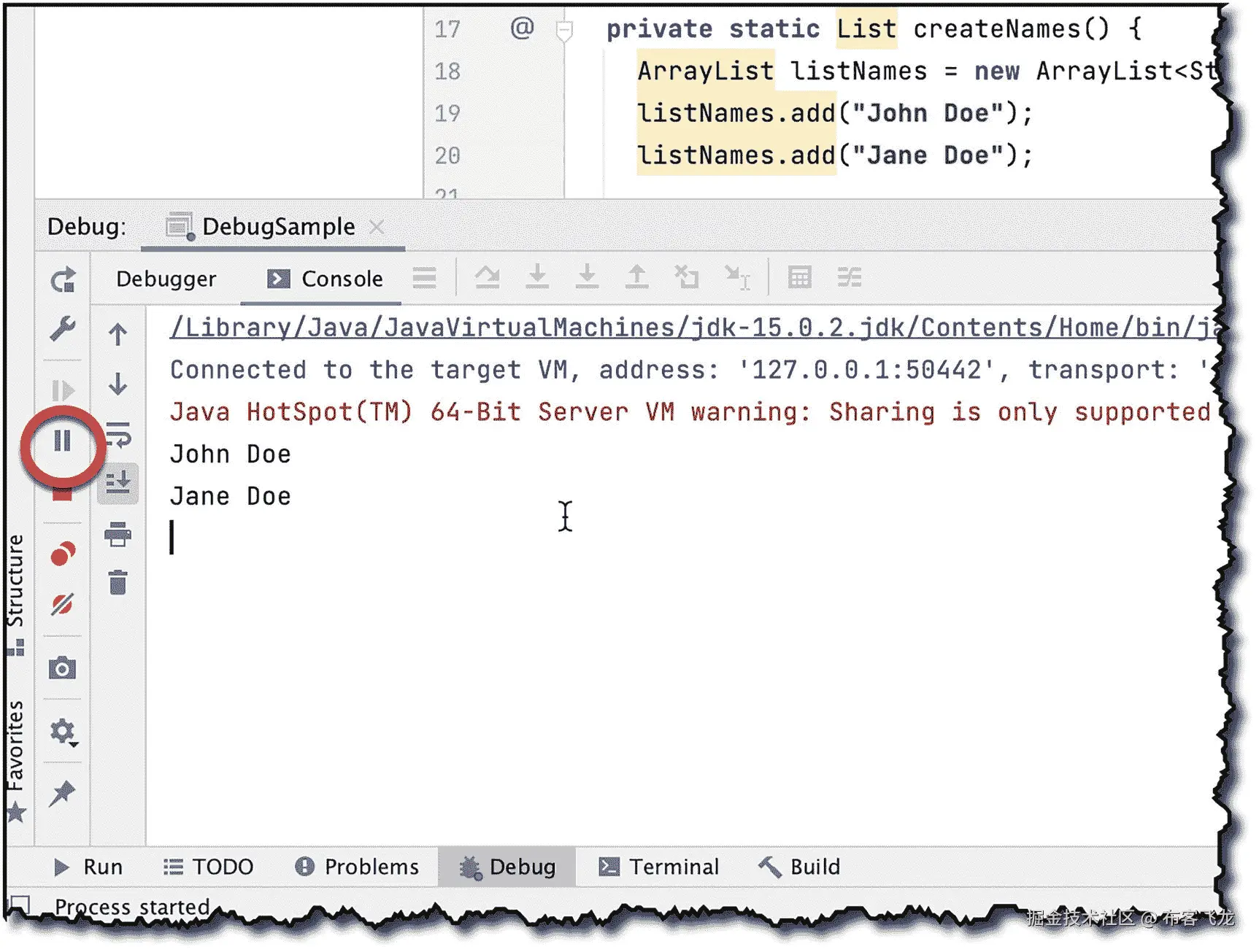This screenshot has width=1259, height=952.
Task: Click Step Over icon
Action: pyautogui.click(x=488, y=278)
